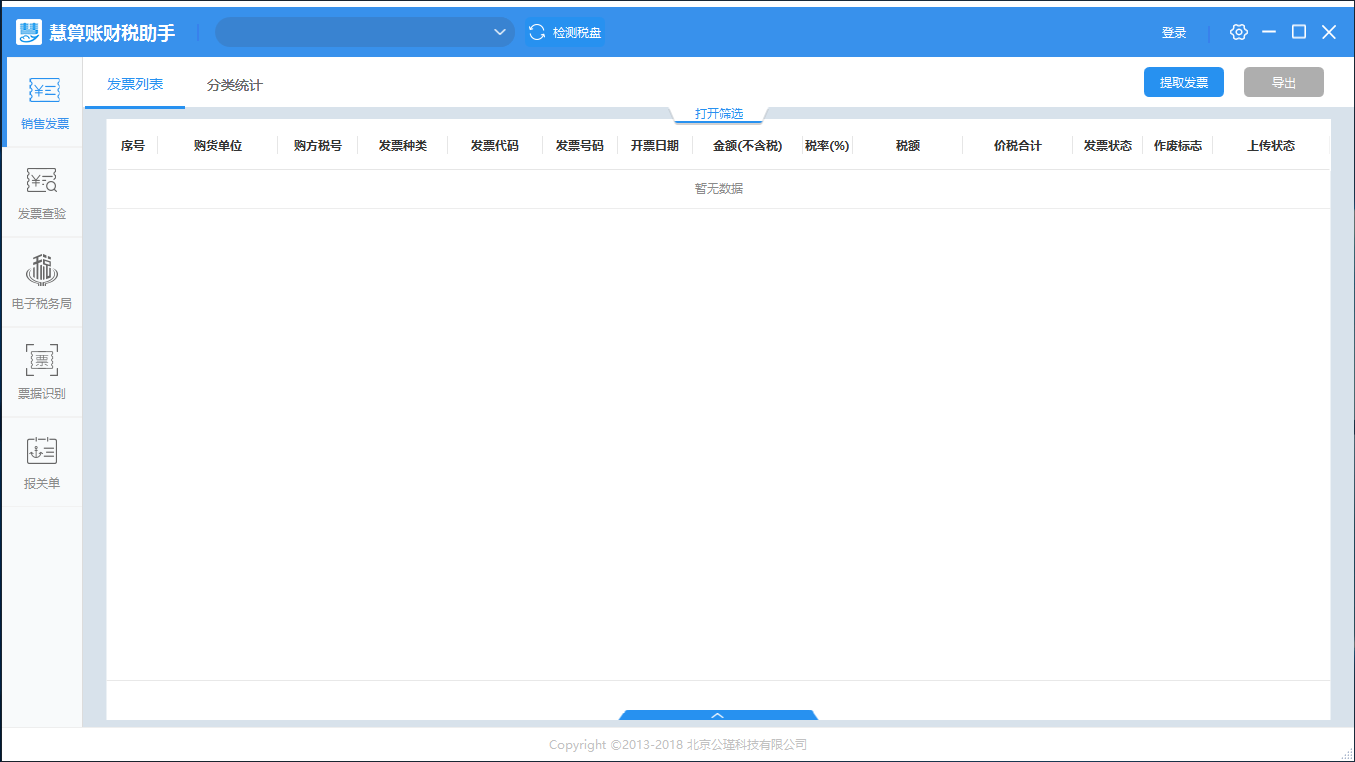Select the 票据识别 receipt recognition tool
The width and height of the screenshot is (1355, 762).
coord(41,370)
